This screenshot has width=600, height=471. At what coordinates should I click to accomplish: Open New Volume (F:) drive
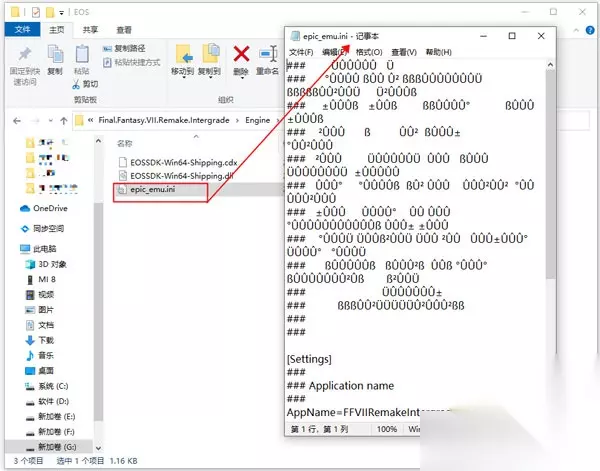(x=50, y=432)
